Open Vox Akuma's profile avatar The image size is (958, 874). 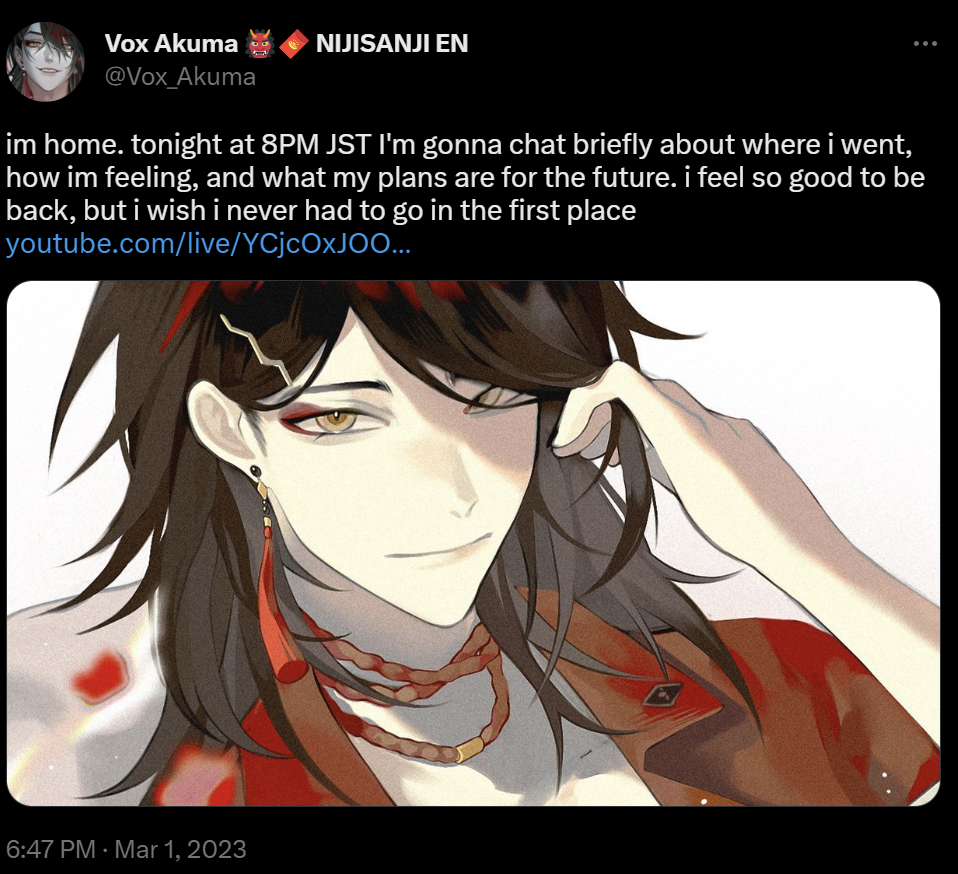point(45,61)
